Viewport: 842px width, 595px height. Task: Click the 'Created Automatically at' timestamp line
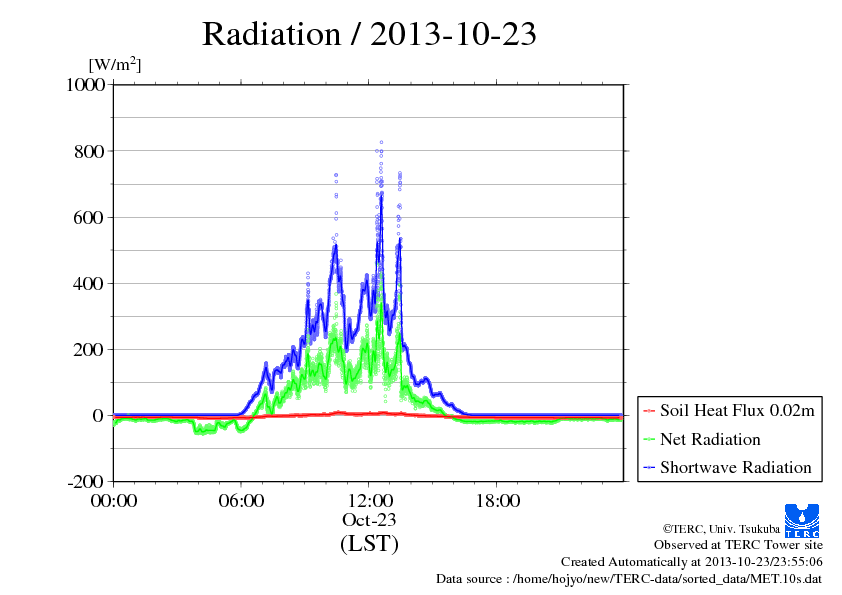[x=692, y=562]
